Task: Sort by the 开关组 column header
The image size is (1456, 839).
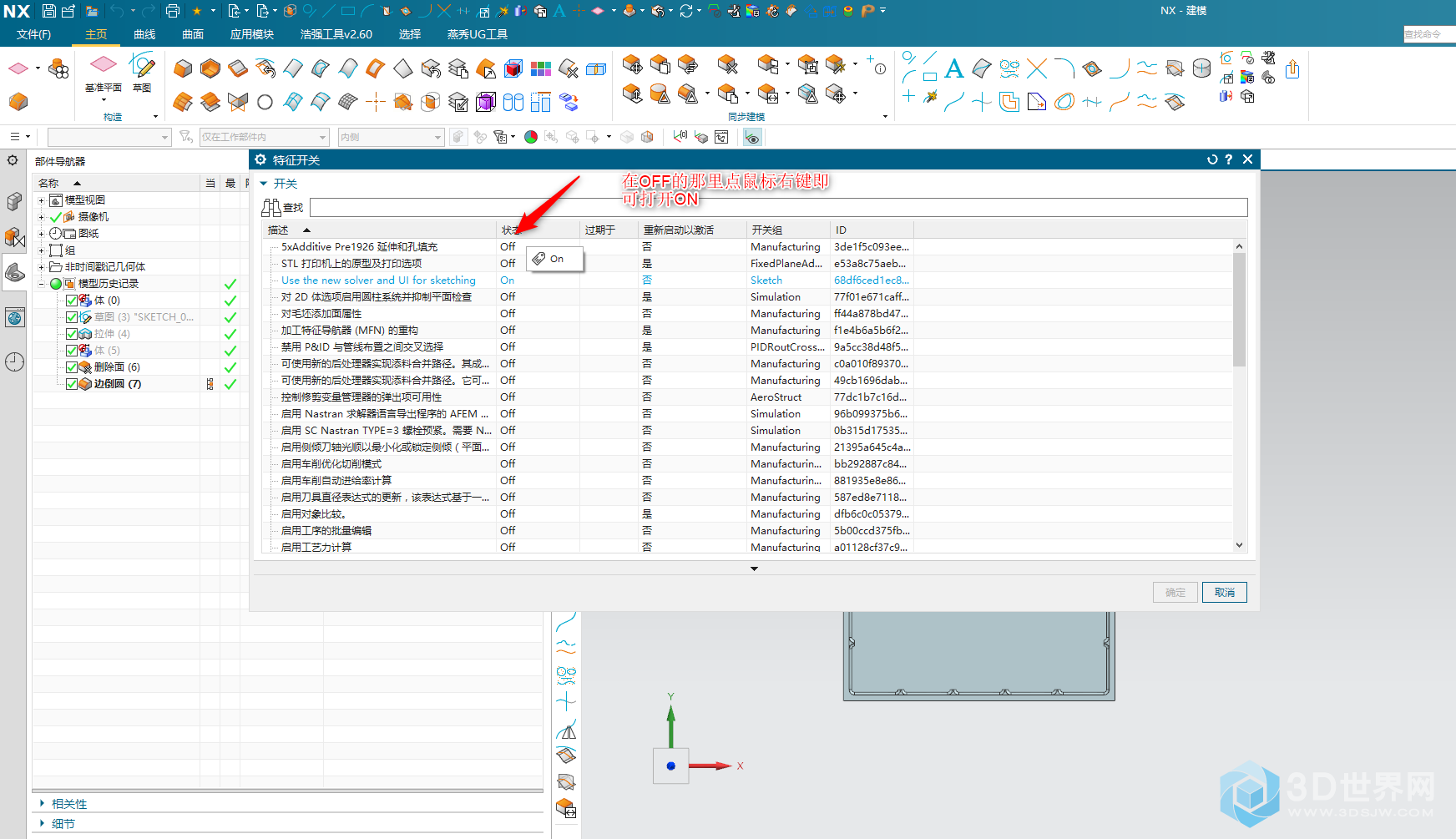Action: tap(788, 230)
